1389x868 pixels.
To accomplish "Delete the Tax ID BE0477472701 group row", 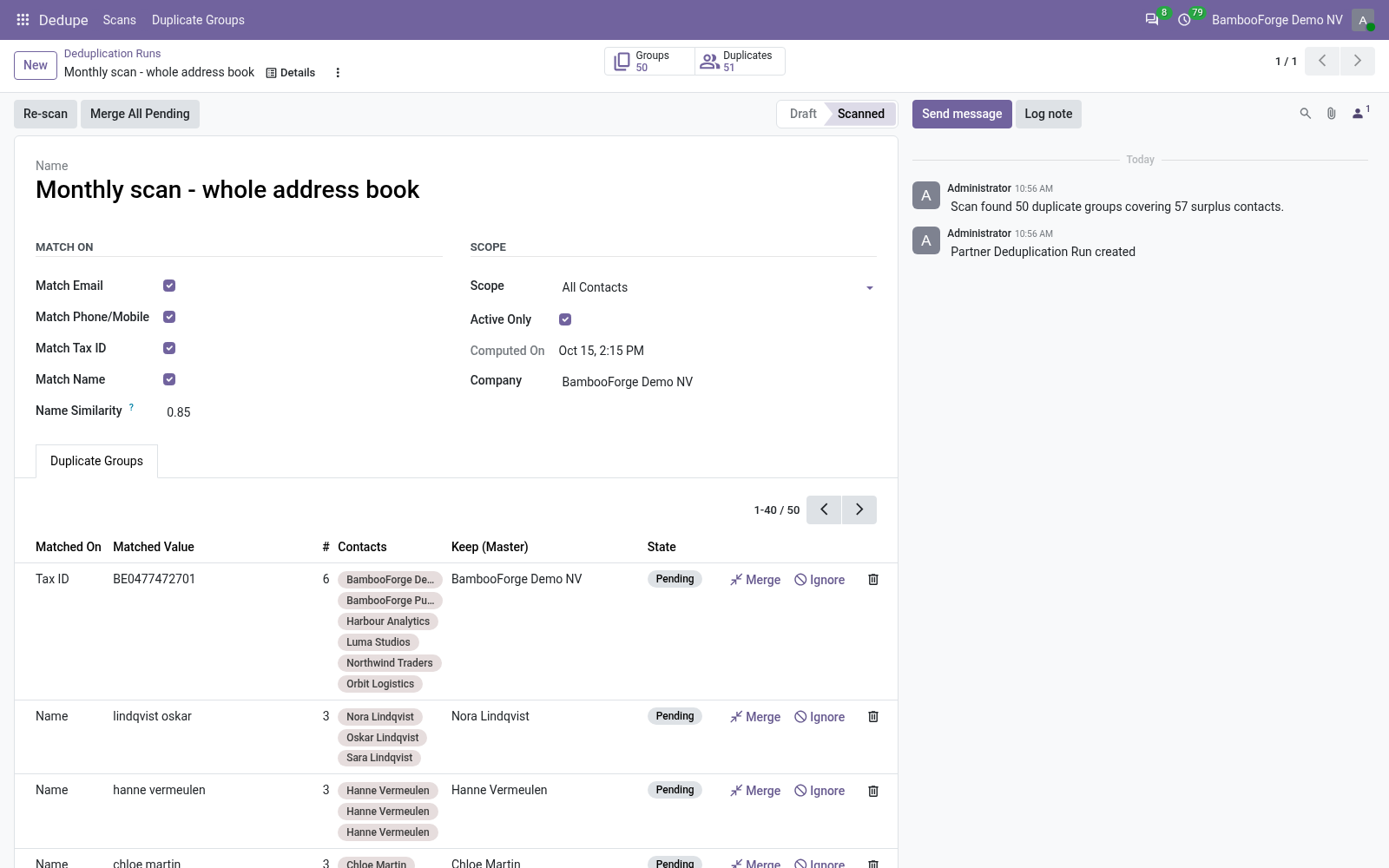I will click(x=873, y=579).
